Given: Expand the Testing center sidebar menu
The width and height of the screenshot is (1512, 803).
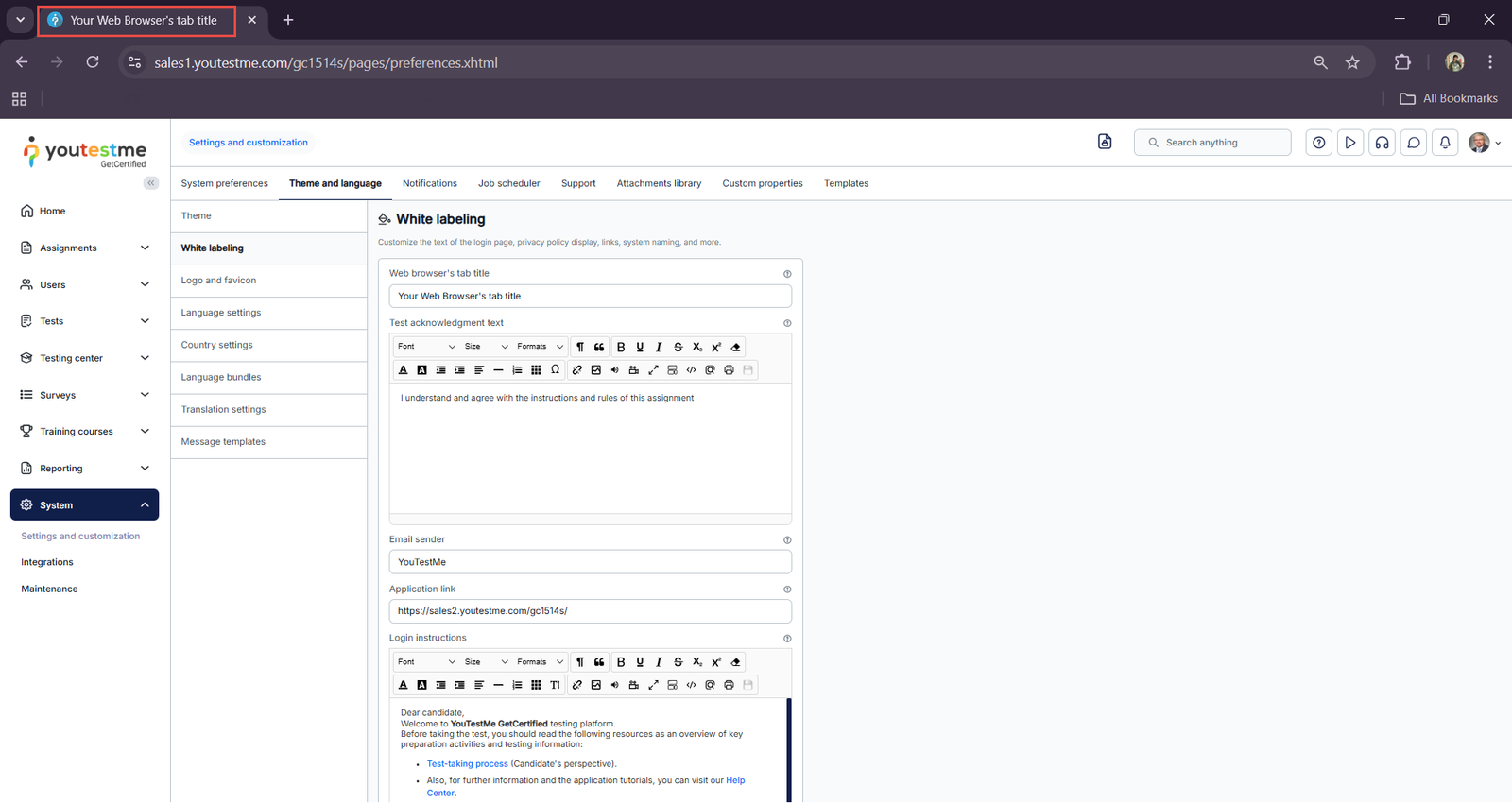Looking at the screenshot, I should [85, 358].
